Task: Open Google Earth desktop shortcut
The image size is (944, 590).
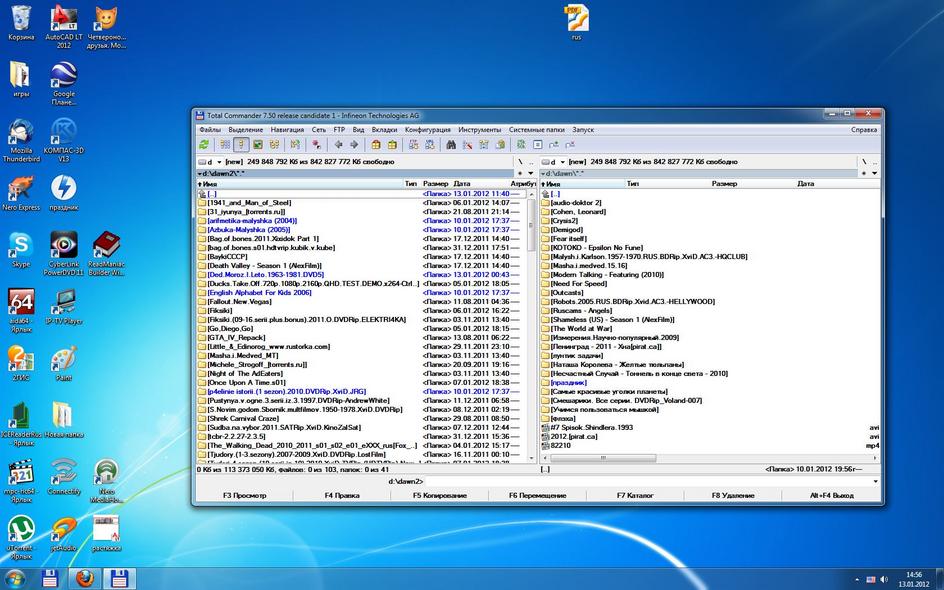Action: coord(64,83)
